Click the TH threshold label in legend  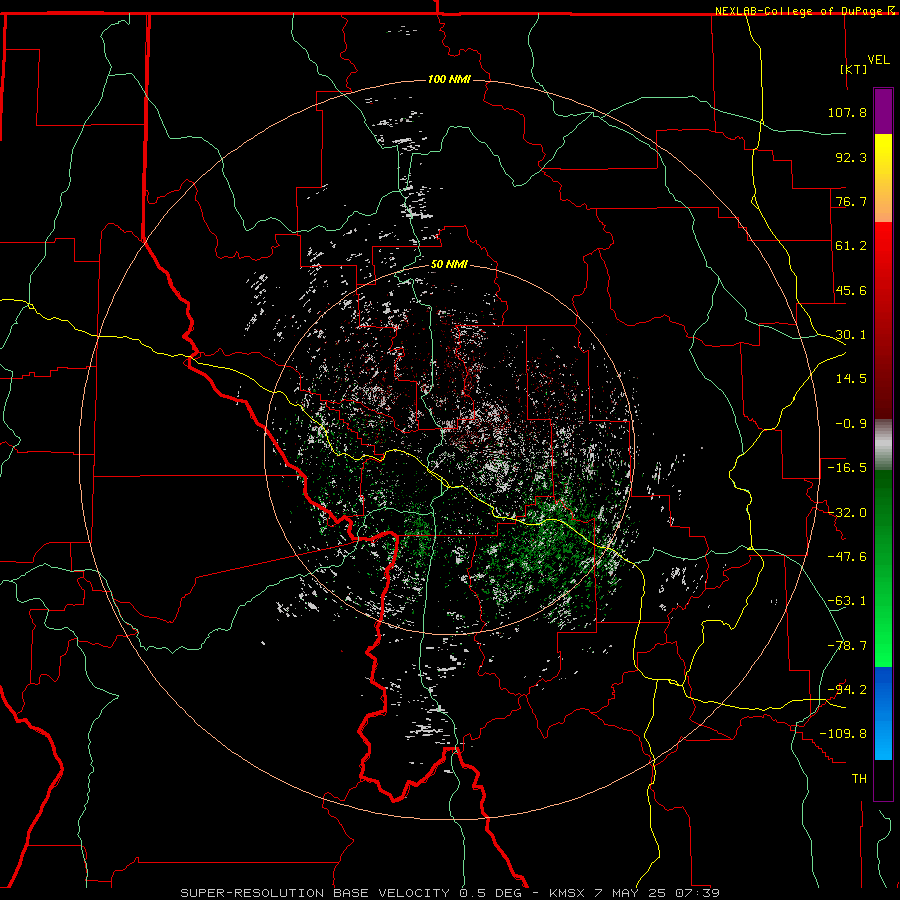(x=859, y=779)
